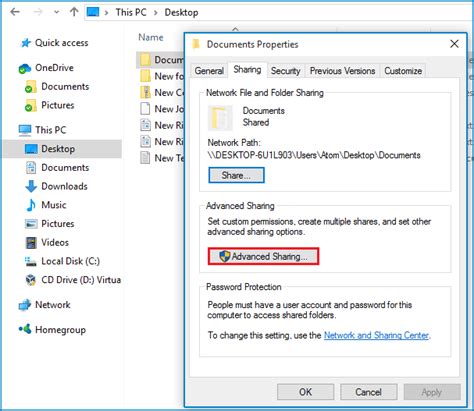Screen dimensions: 474x411
Task: Click the folder icon in Properties title bar
Action: tap(196, 44)
